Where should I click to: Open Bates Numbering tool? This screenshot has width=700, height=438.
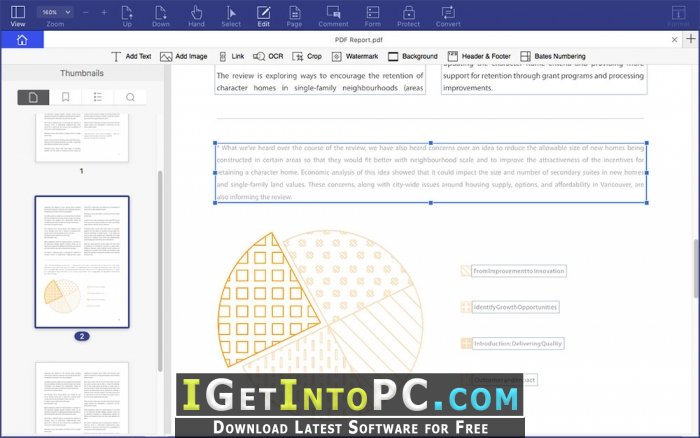tap(553, 56)
